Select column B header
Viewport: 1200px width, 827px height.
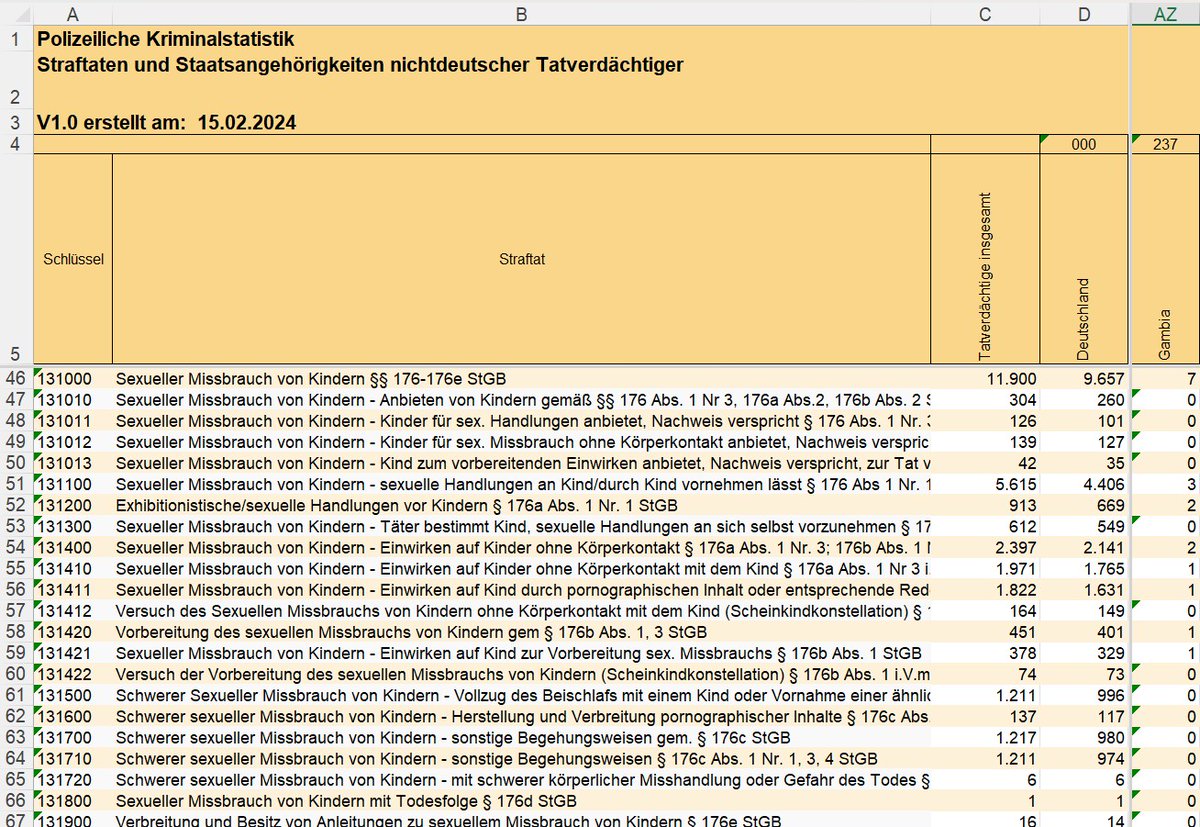click(521, 13)
